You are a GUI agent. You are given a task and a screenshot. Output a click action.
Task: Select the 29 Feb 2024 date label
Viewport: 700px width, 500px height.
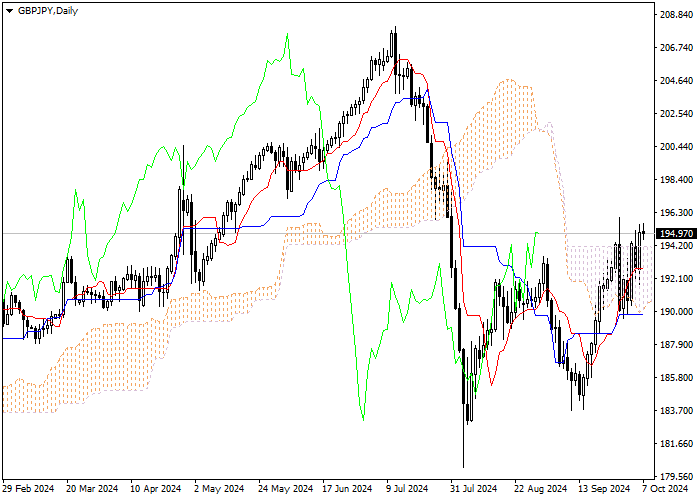click(x=29, y=489)
